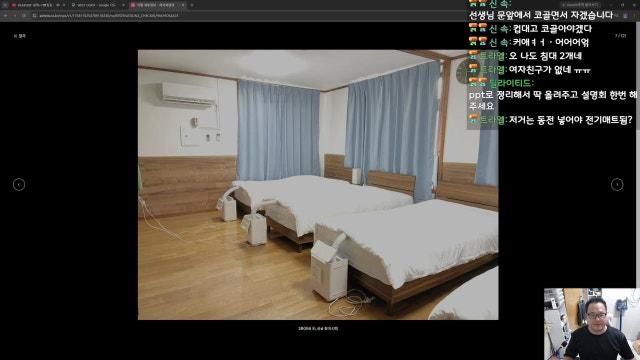Switch to the first browser tab

coord(37,5)
